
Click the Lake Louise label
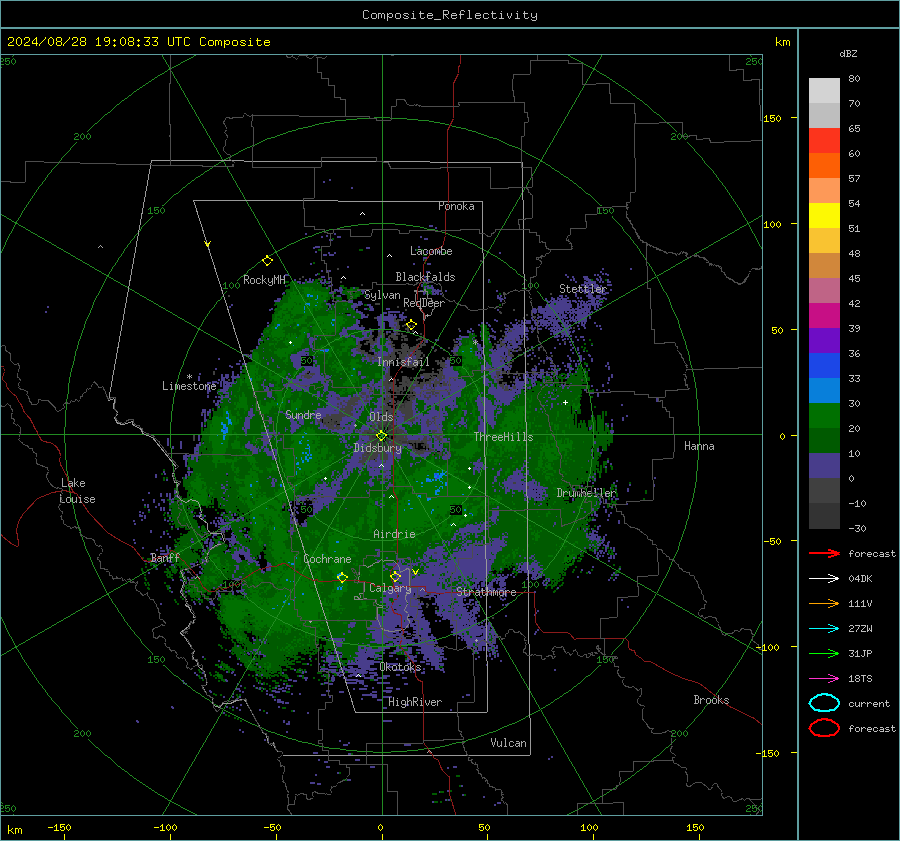pos(77,491)
